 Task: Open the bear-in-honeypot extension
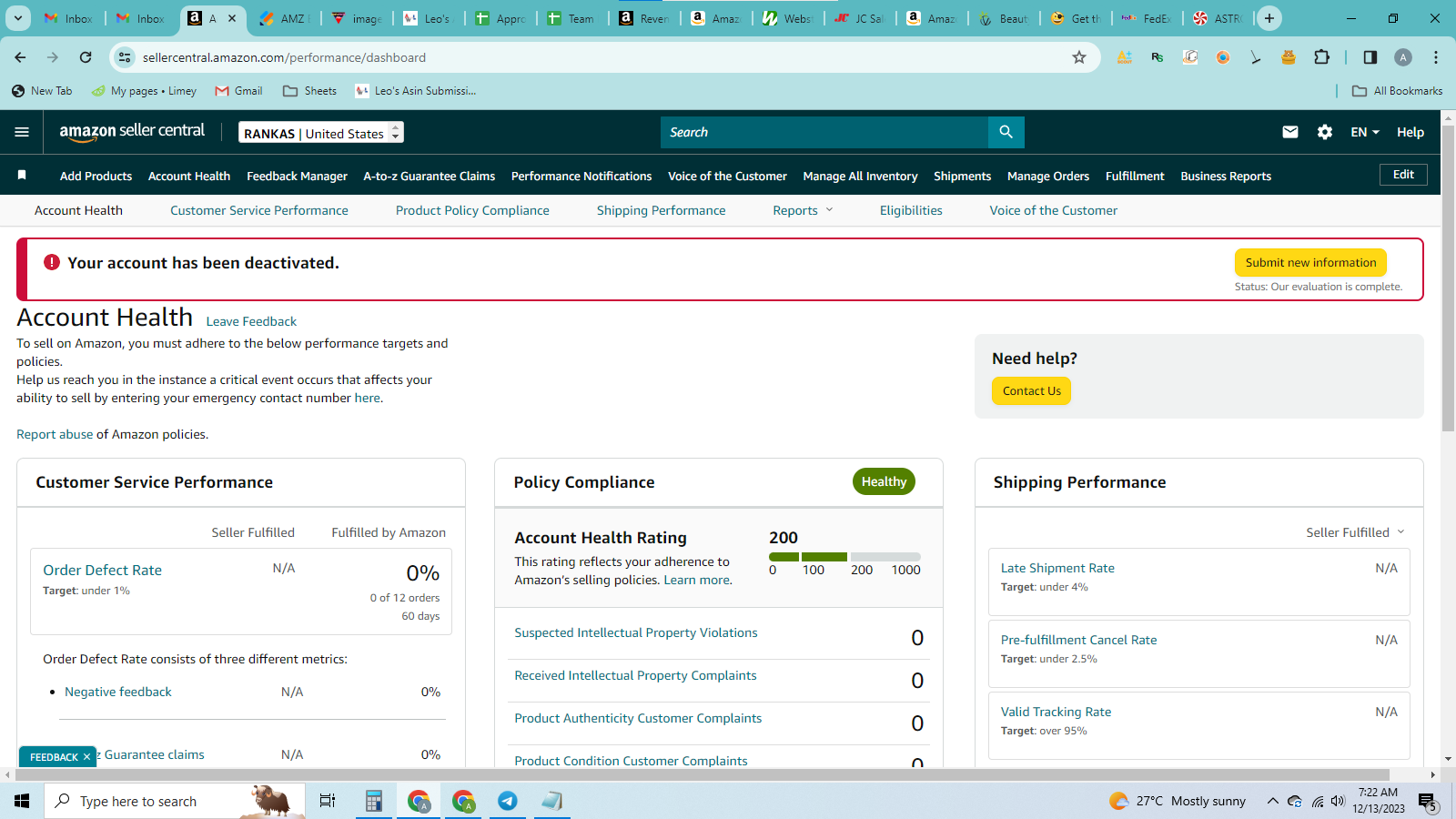(x=1289, y=57)
